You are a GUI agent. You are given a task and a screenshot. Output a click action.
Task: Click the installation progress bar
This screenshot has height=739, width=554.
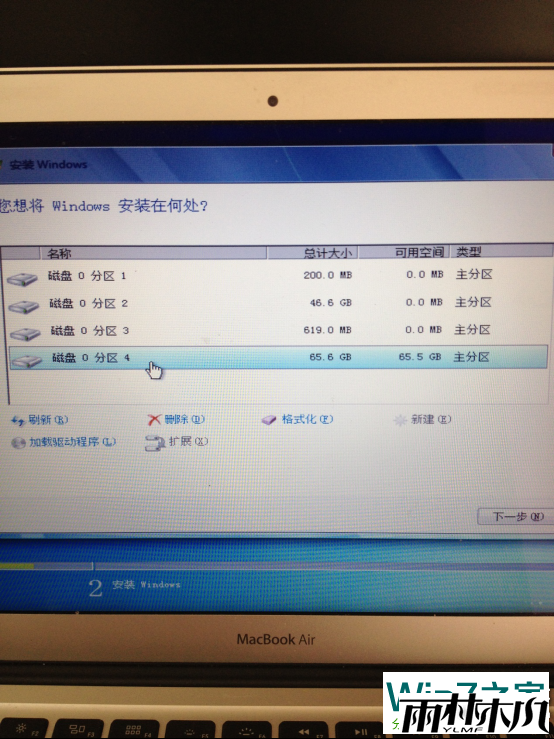point(277,566)
